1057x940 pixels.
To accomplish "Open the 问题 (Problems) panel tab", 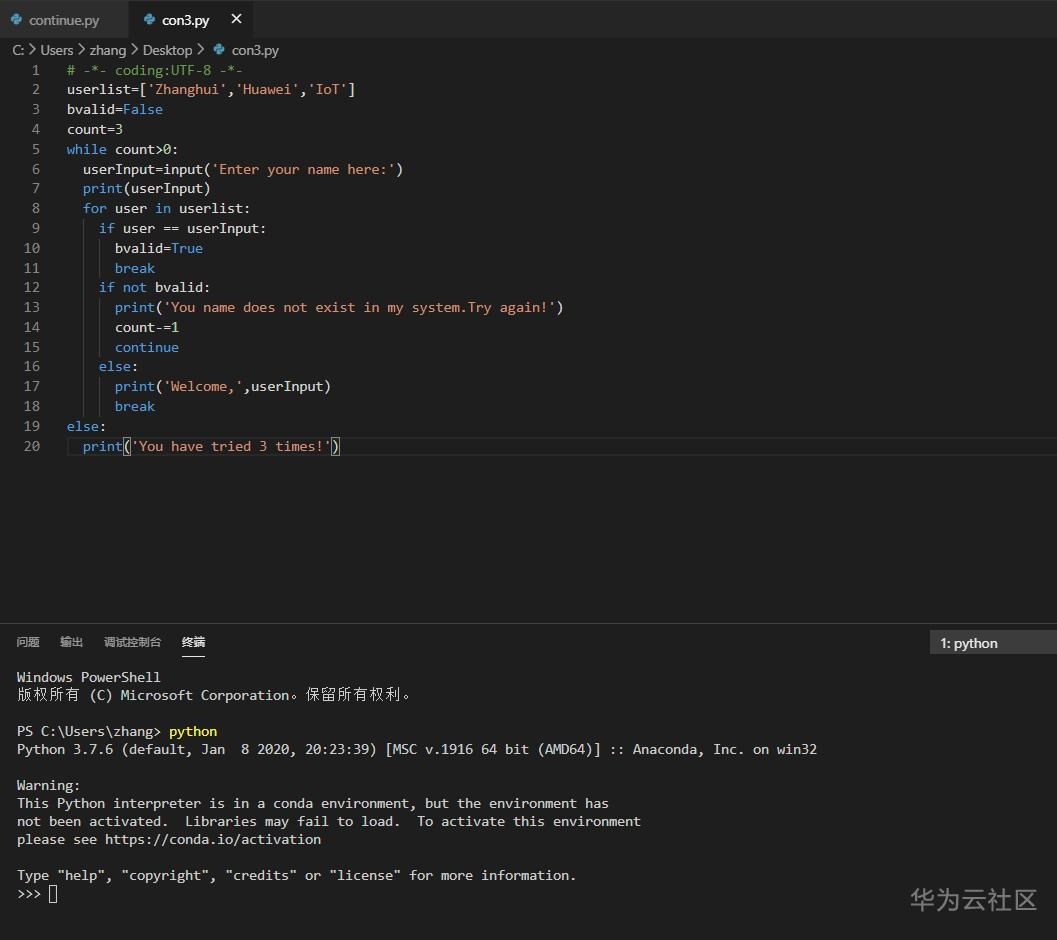I will click(28, 642).
